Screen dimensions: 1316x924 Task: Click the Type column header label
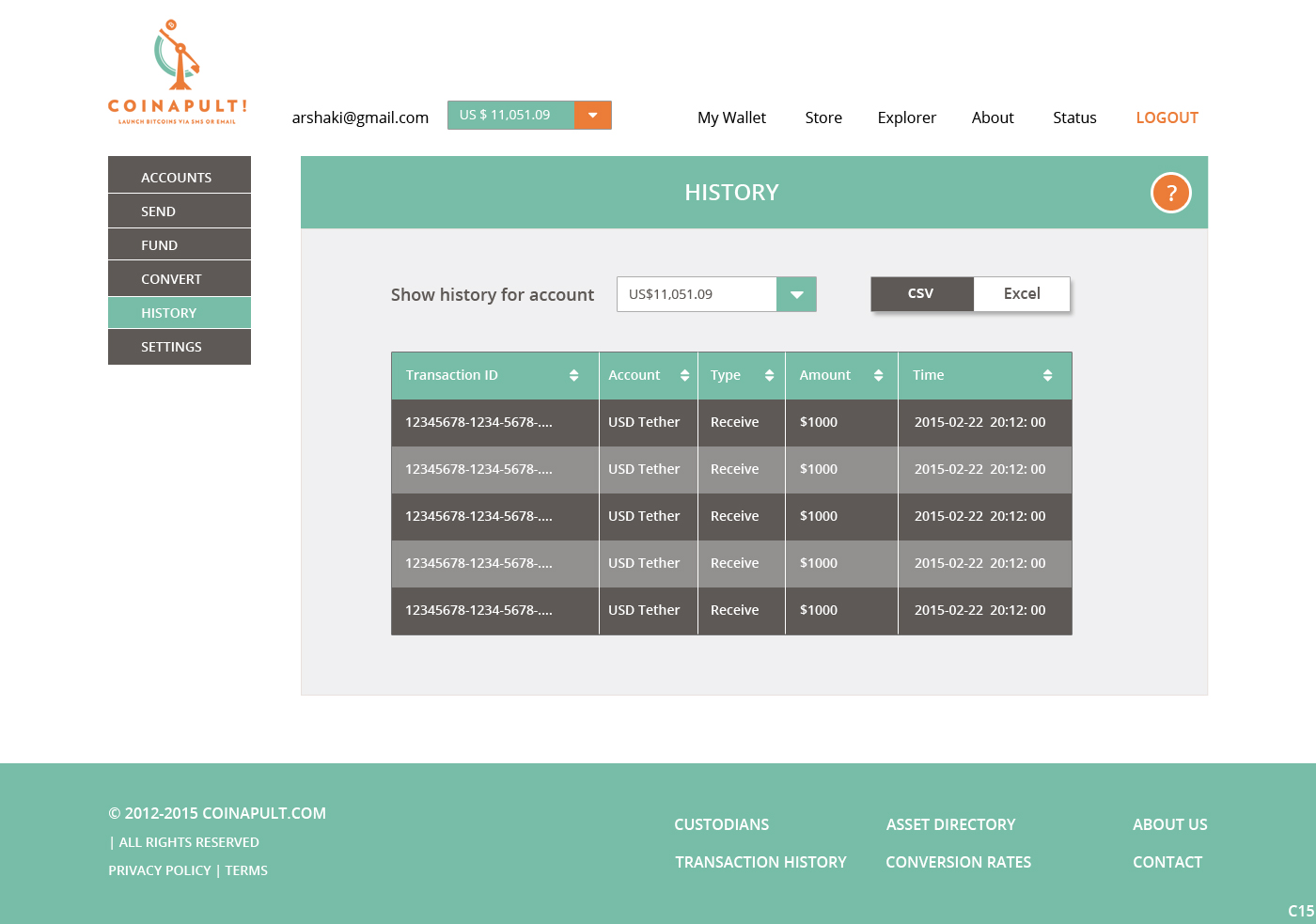coord(726,375)
